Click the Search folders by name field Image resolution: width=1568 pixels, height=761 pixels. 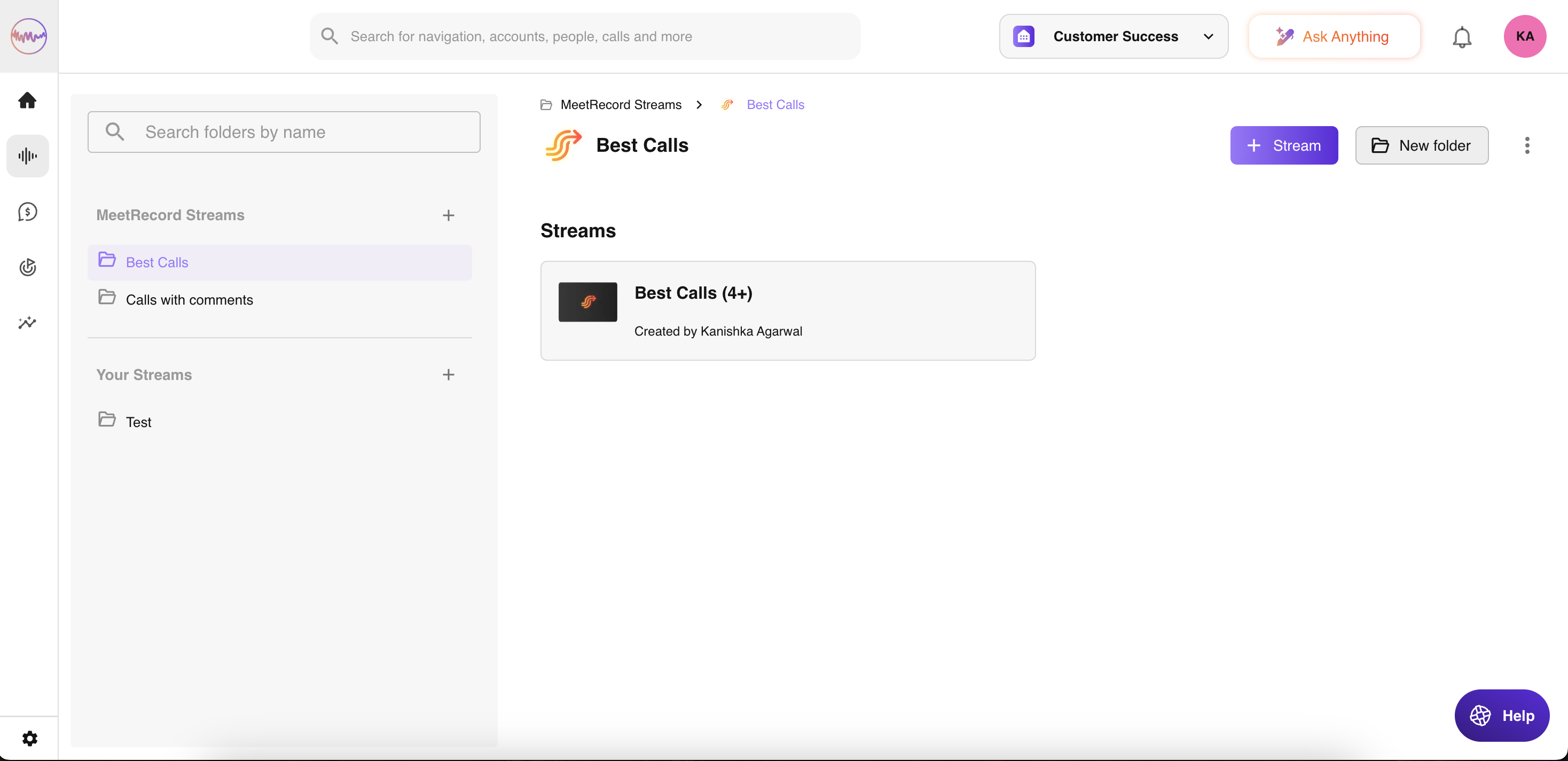click(284, 131)
